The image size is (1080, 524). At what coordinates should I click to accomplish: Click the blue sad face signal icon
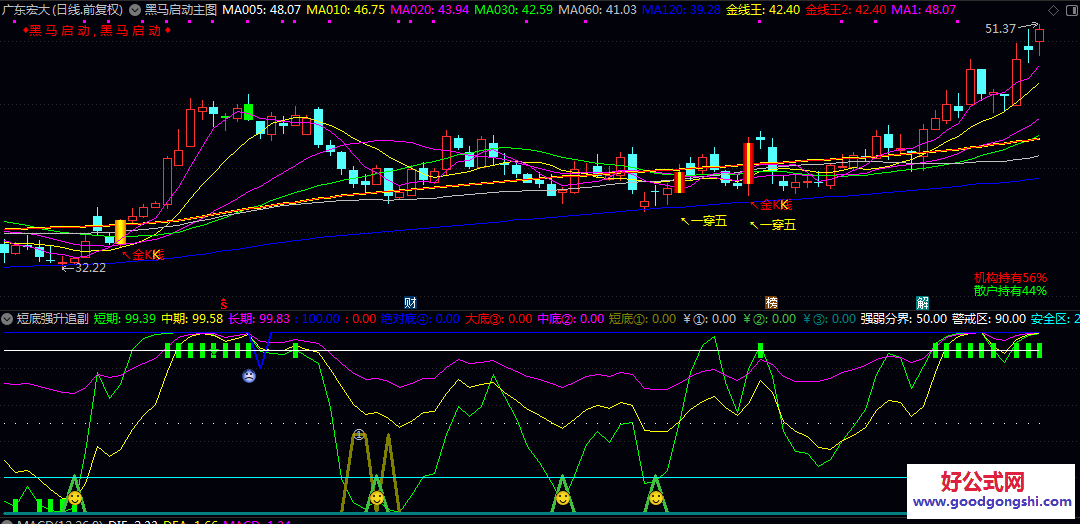pos(248,376)
